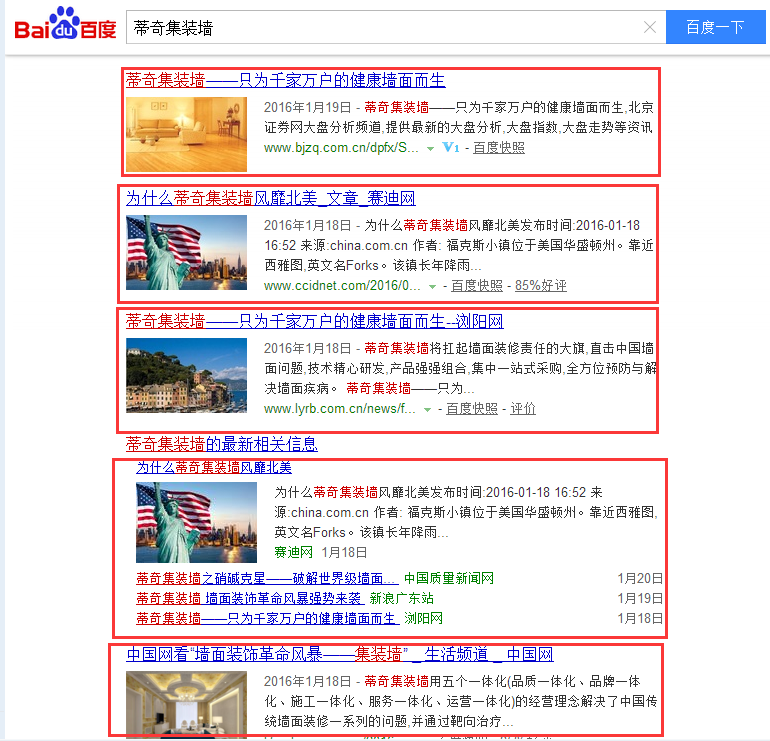Click the Baidu logo

[65, 25]
